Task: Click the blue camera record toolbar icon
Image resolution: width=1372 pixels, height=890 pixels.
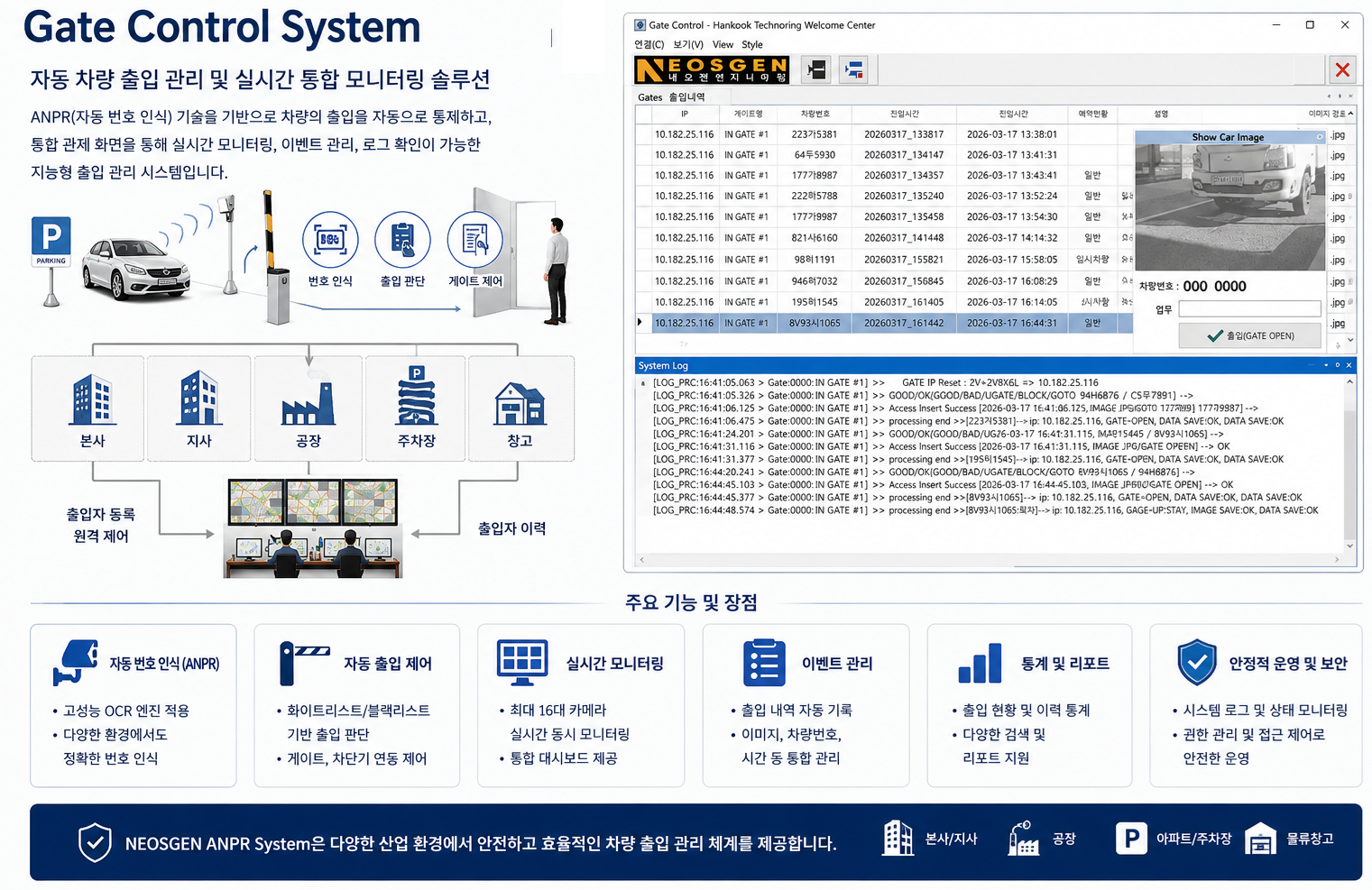Action: [853, 69]
